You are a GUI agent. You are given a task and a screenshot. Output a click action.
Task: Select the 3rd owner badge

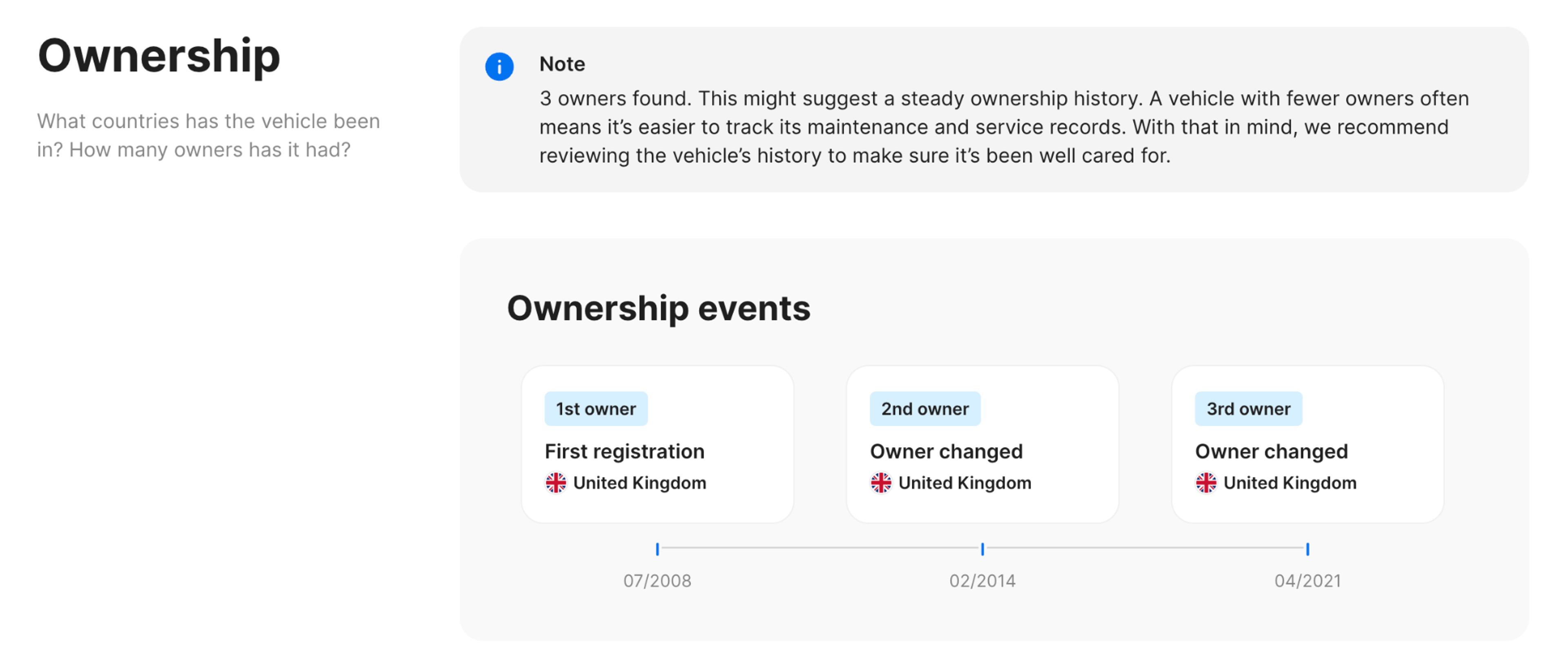(1248, 408)
